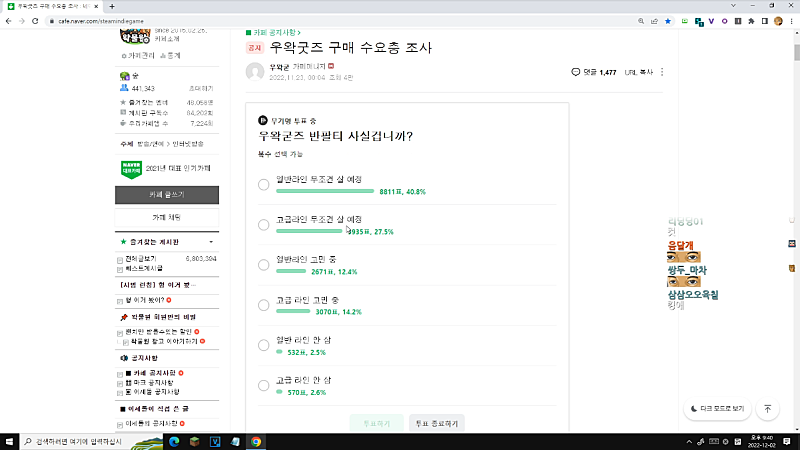Click the taskbar clock showing 2022-12-02
This screenshot has height=450, width=800.
[762, 441]
